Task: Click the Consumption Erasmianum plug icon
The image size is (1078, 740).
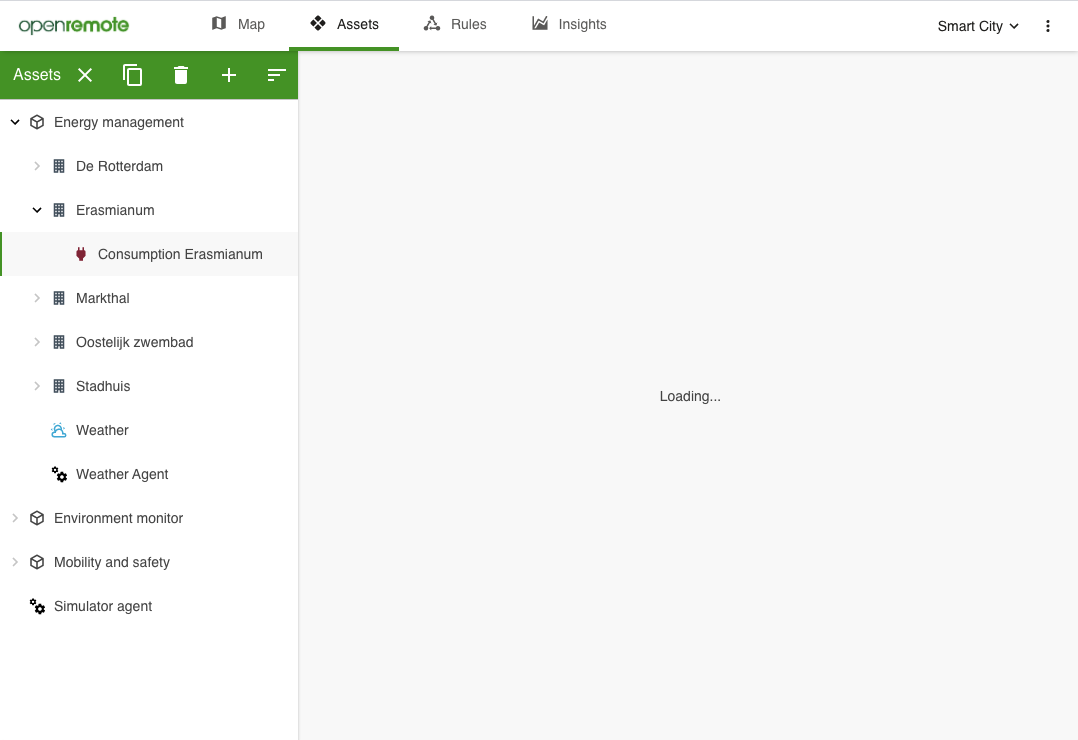Action: click(x=81, y=254)
